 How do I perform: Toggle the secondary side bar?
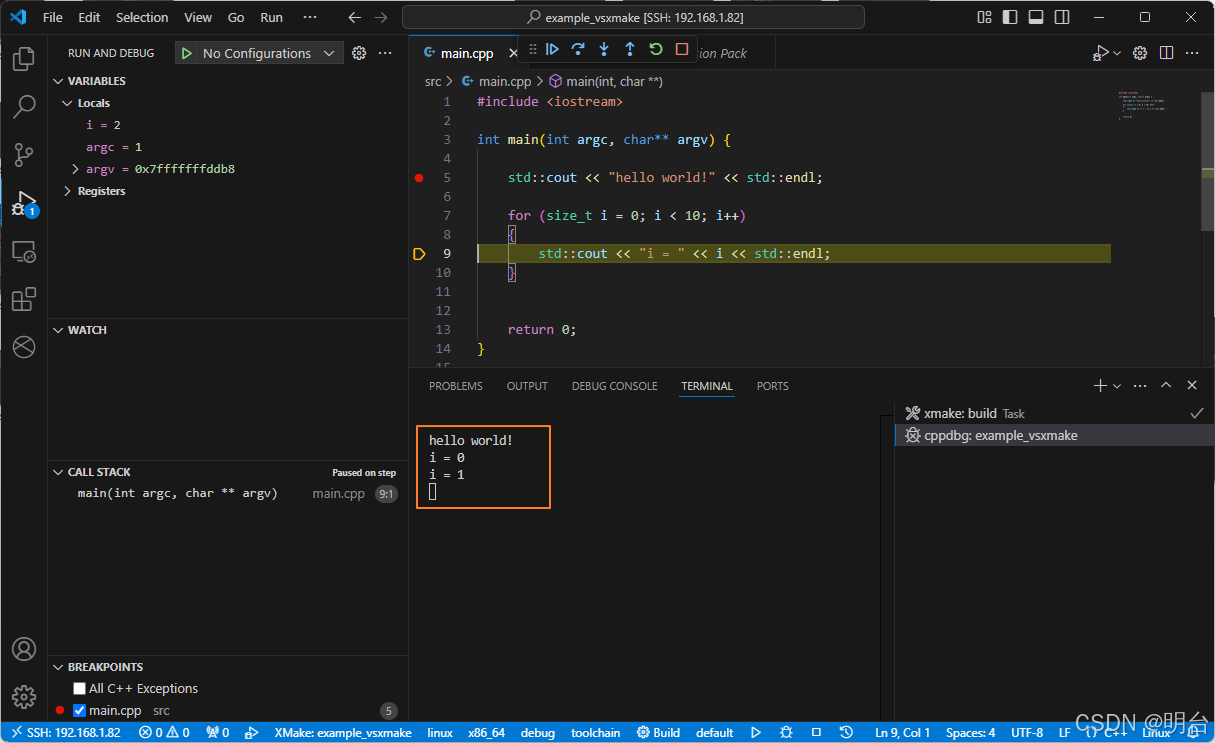click(1062, 17)
